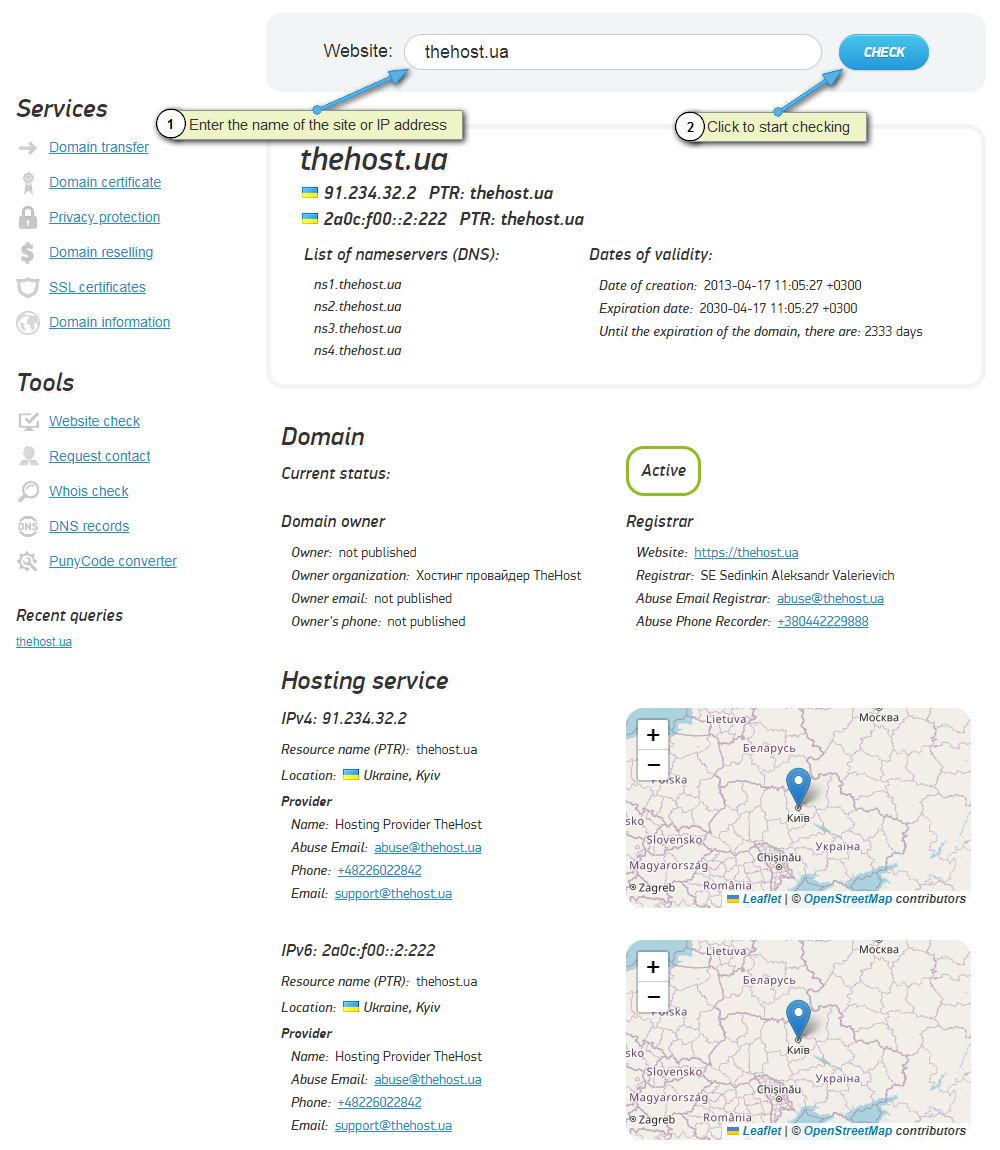Image resolution: width=1000 pixels, height=1150 pixels.
Task: Open the Domain reselling link
Action: [x=101, y=253]
